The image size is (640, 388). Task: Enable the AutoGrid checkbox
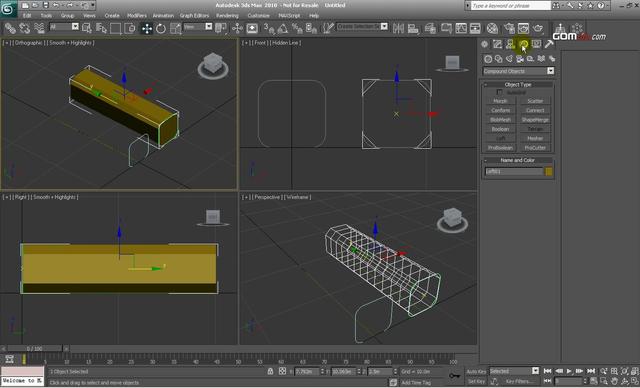point(499,93)
